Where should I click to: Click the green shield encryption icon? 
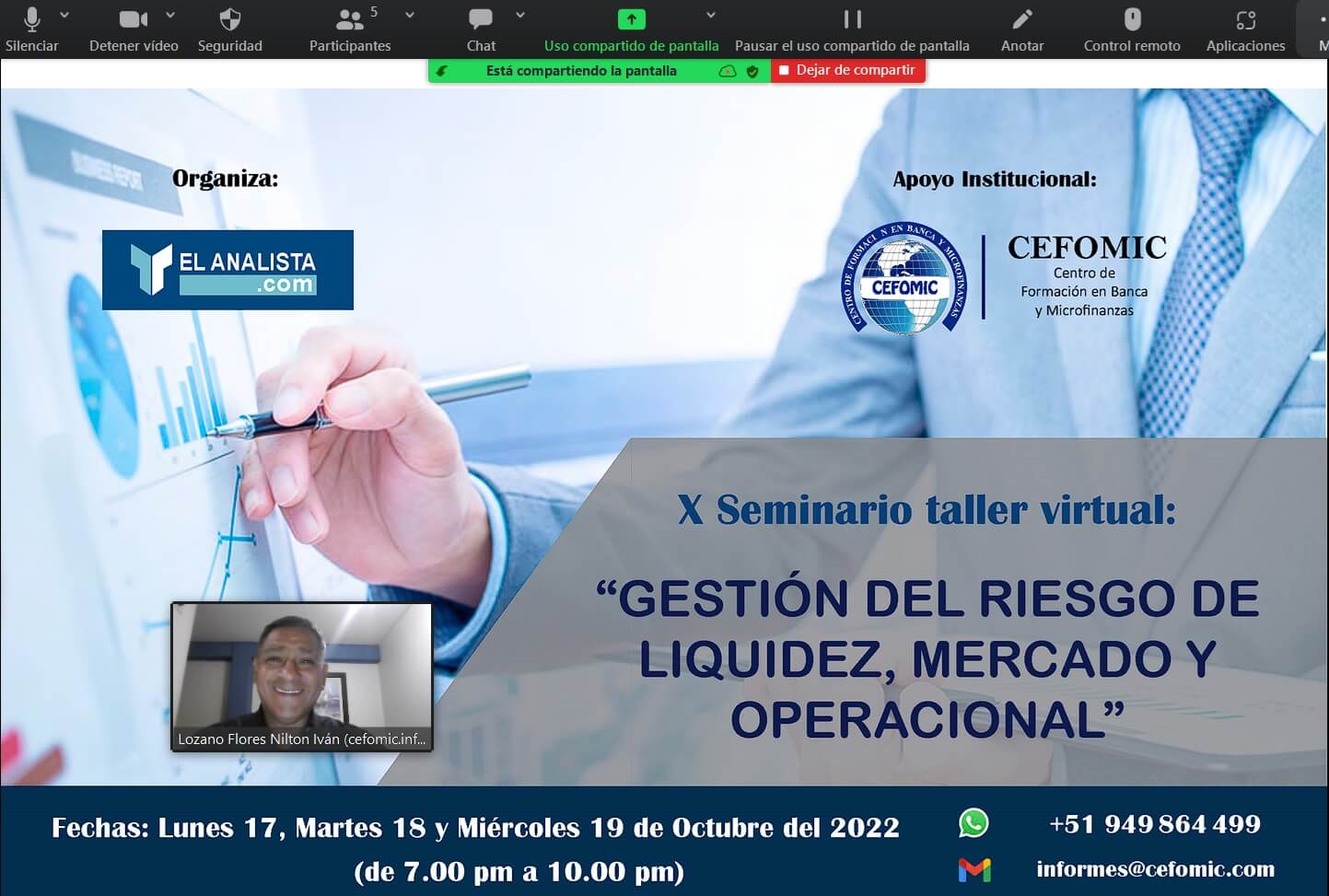[x=752, y=71]
